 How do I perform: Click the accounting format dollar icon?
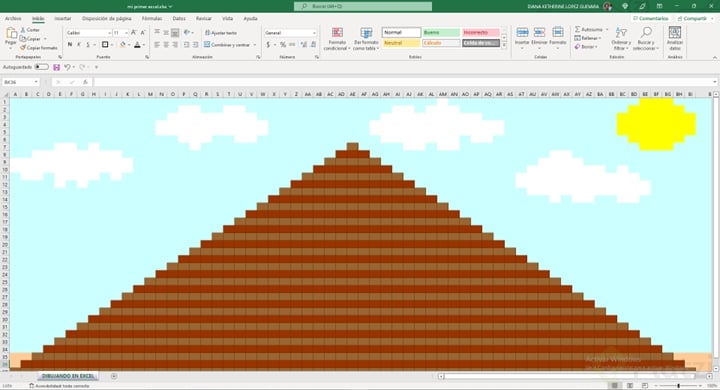click(268, 45)
